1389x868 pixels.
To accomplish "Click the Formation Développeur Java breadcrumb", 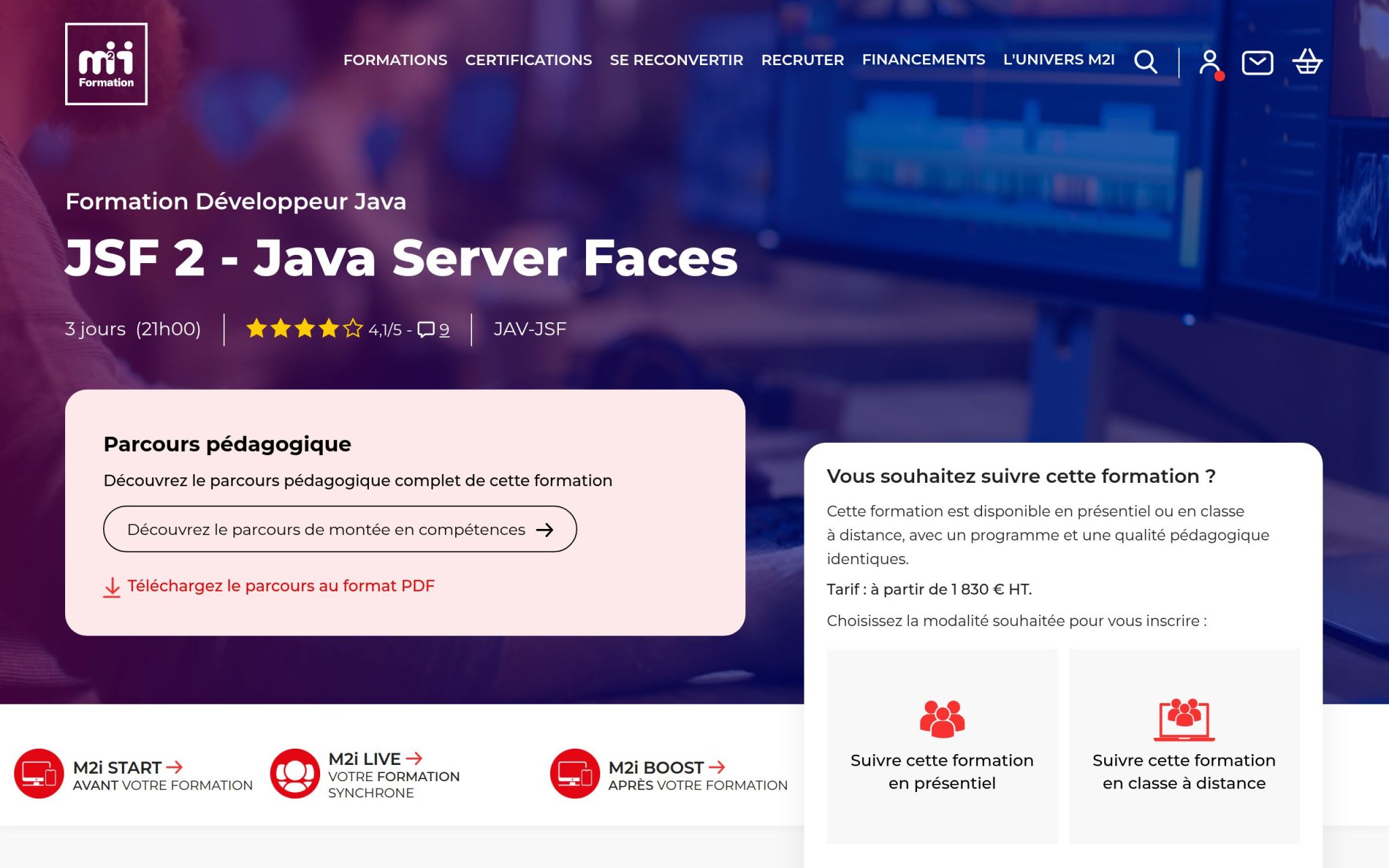I will click(x=235, y=201).
